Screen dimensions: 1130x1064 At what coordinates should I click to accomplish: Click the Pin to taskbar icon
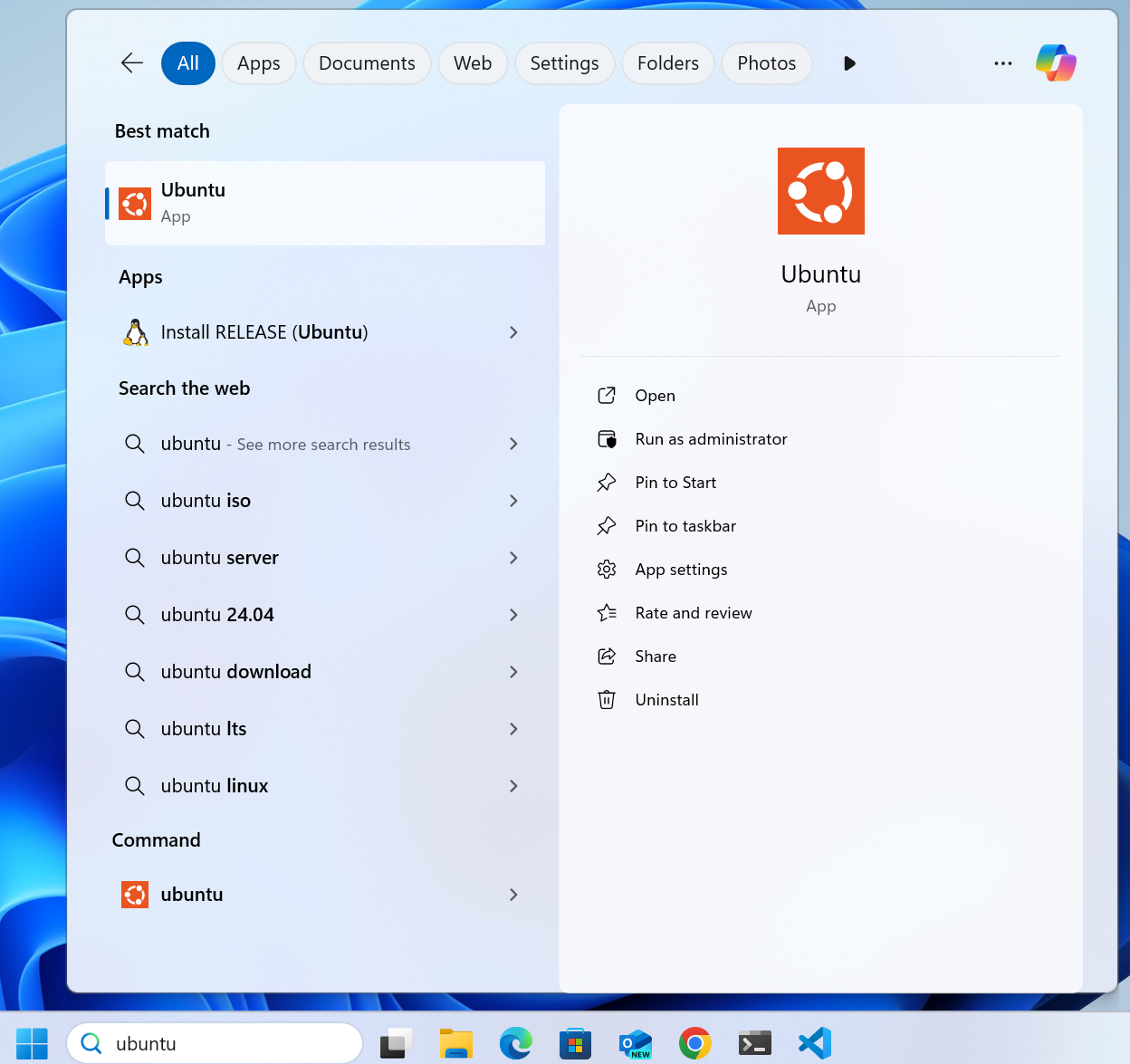607,525
